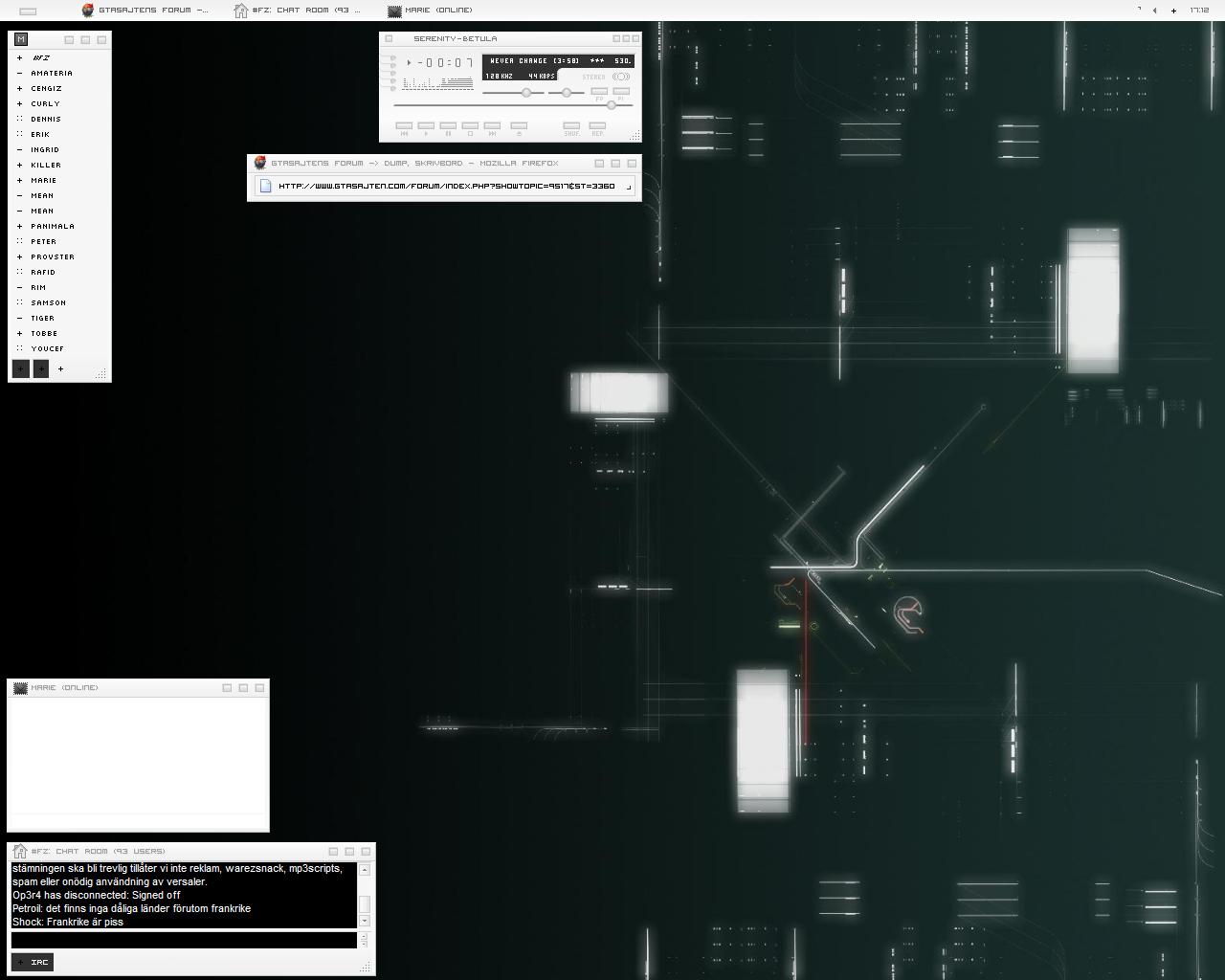
Task: Click the Marie (Online) window title icon
Action: tap(19, 688)
